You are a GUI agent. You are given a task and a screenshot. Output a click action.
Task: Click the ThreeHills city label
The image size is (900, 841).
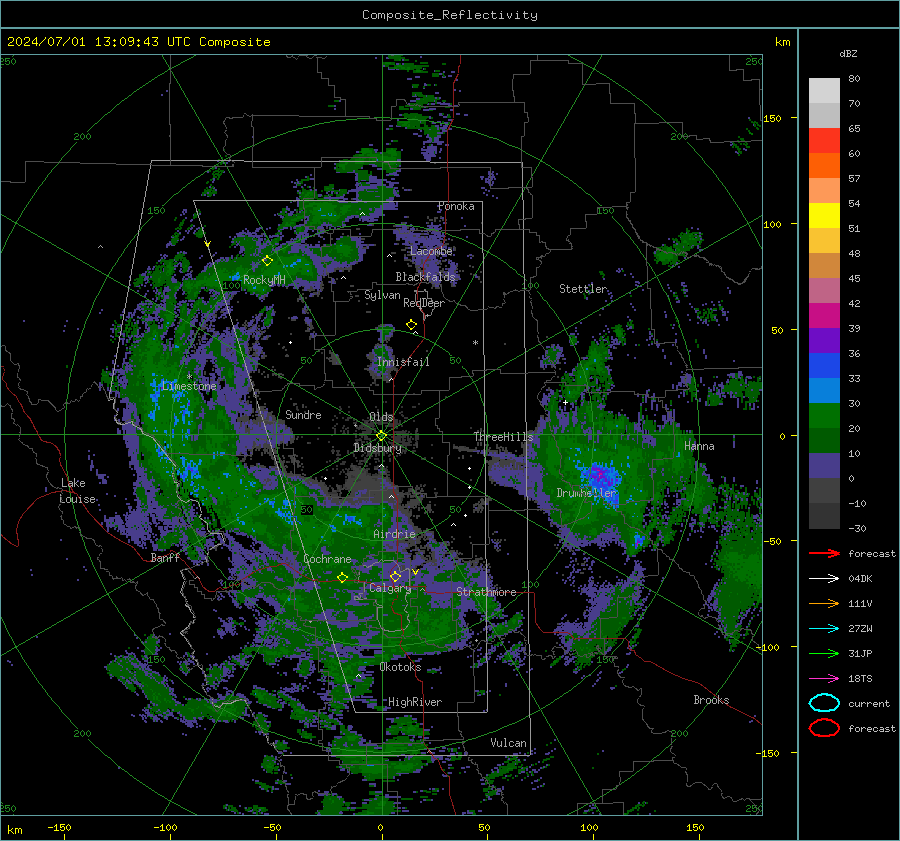click(503, 437)
